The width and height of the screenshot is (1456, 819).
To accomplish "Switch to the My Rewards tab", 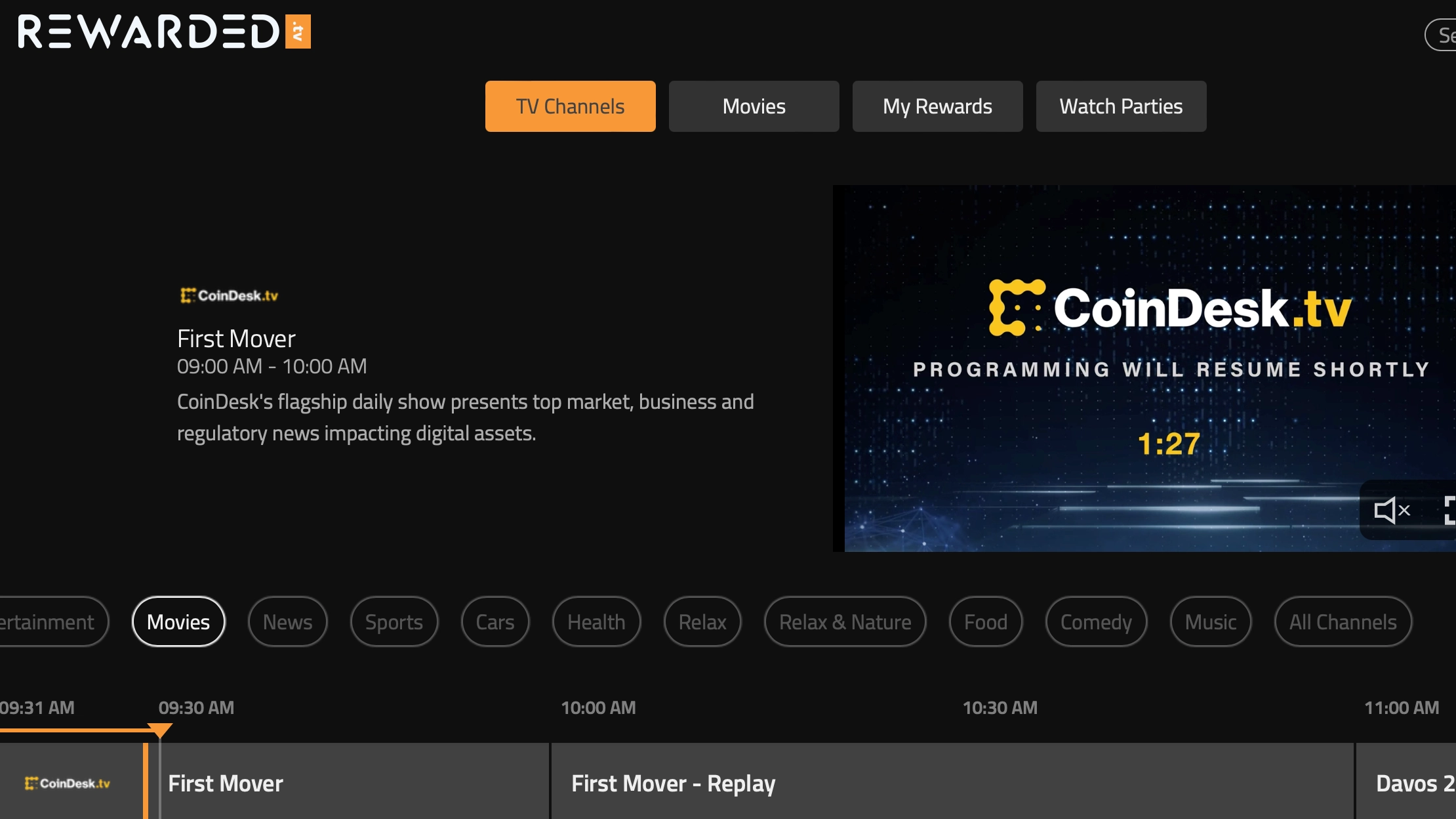I will point(937,106).
